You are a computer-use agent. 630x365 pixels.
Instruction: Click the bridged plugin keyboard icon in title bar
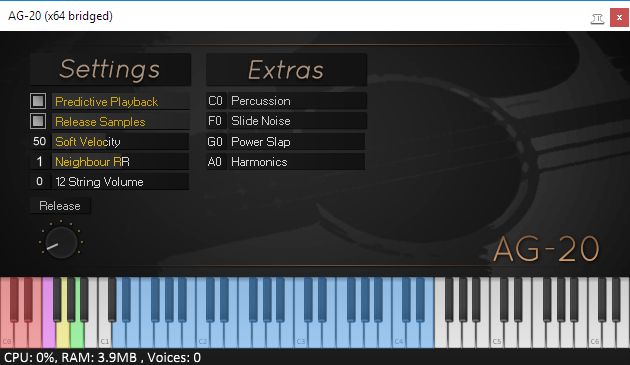[x=597, y=18]
